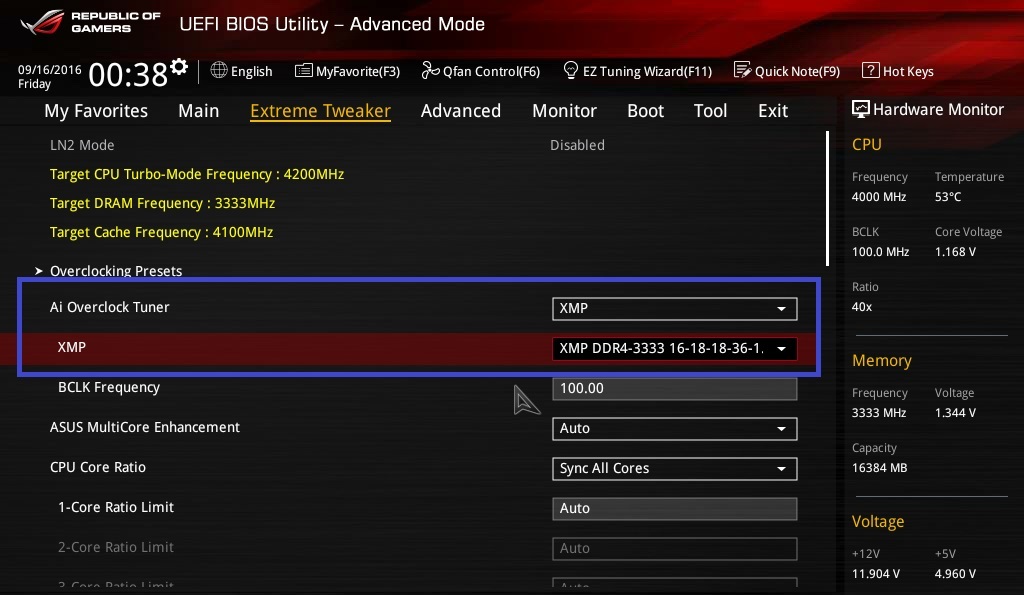Viewport: 1024px width, 595px height.
Task: Click the CPU temperature 53°C value
Action: (948, 197)
